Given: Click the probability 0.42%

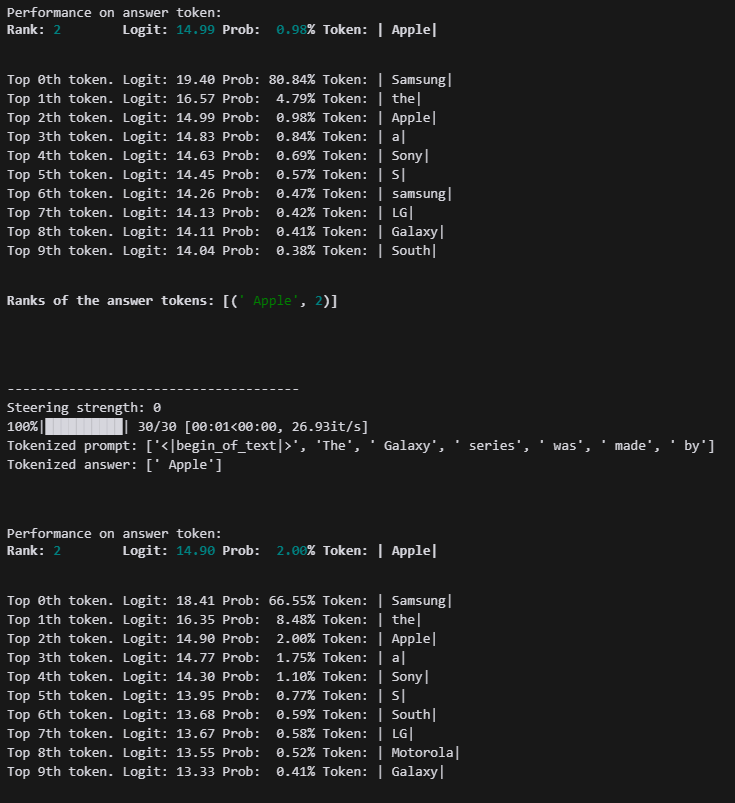Looking at the screenshot, I should 296,213.
